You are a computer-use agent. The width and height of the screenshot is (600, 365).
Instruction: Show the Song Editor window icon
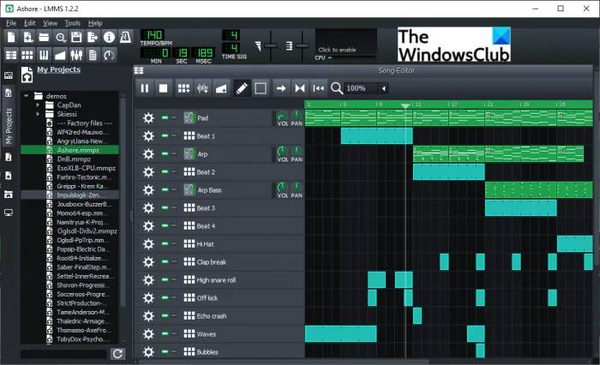click(11, 55)
